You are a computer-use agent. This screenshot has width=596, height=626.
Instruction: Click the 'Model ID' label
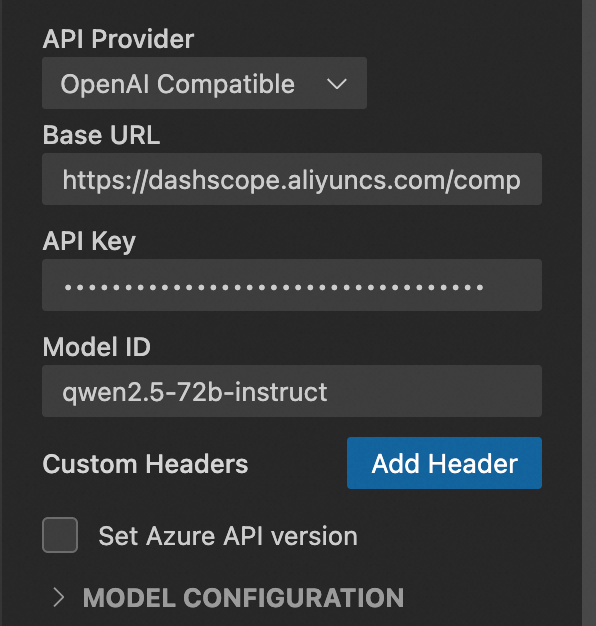[97, 347]
